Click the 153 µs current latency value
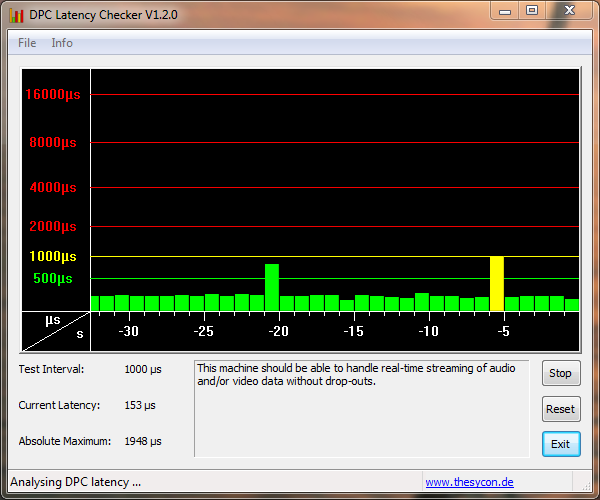This screenshot has height=500, width=600. (x=140, y=406)
